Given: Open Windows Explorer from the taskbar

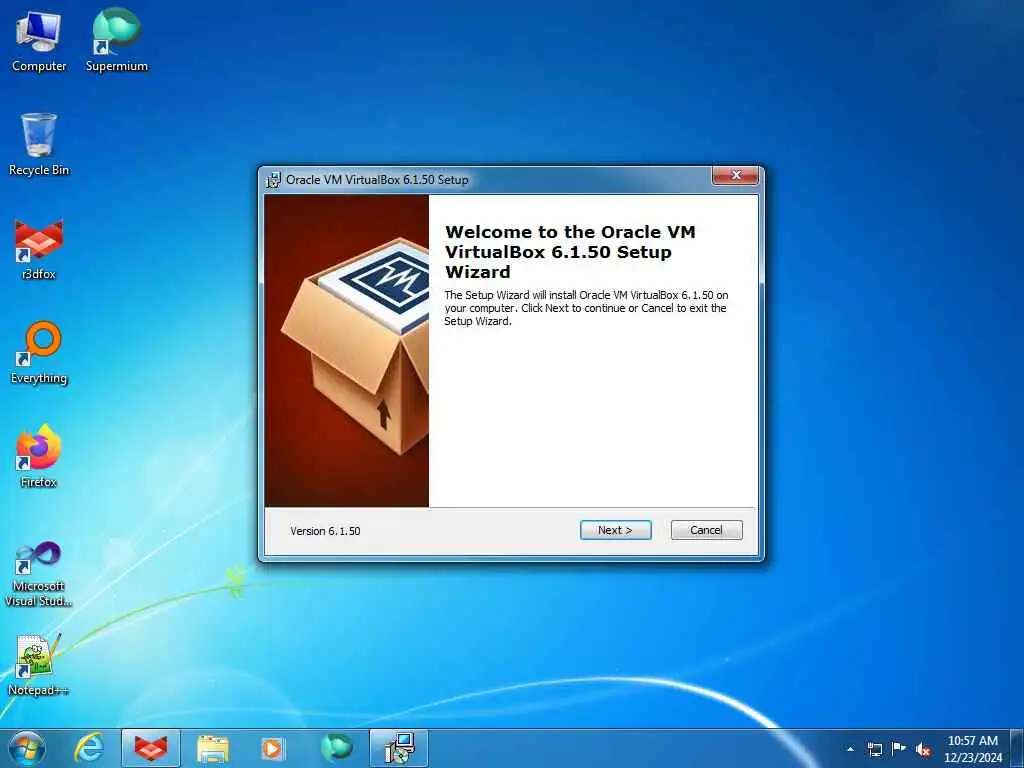Looking at the screenshot, I should 212,749.
